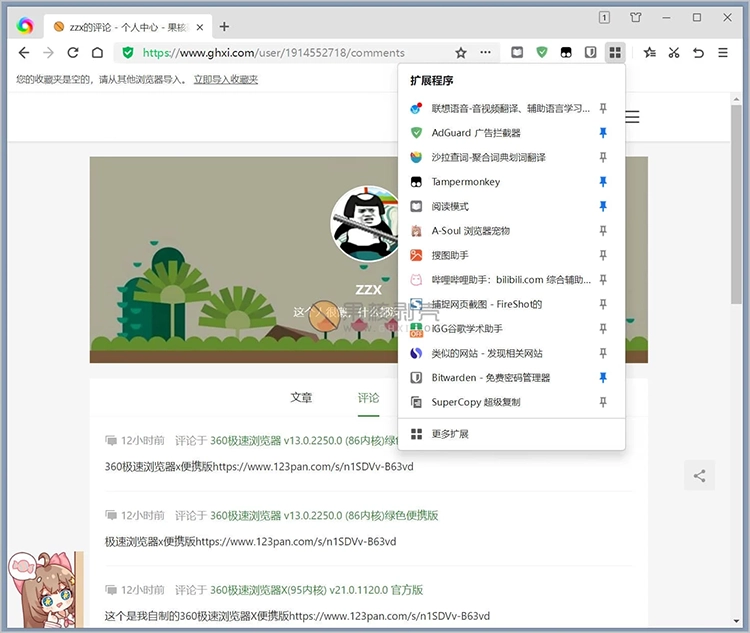Open the website's hamburger navigation menu

pos(632,117)
